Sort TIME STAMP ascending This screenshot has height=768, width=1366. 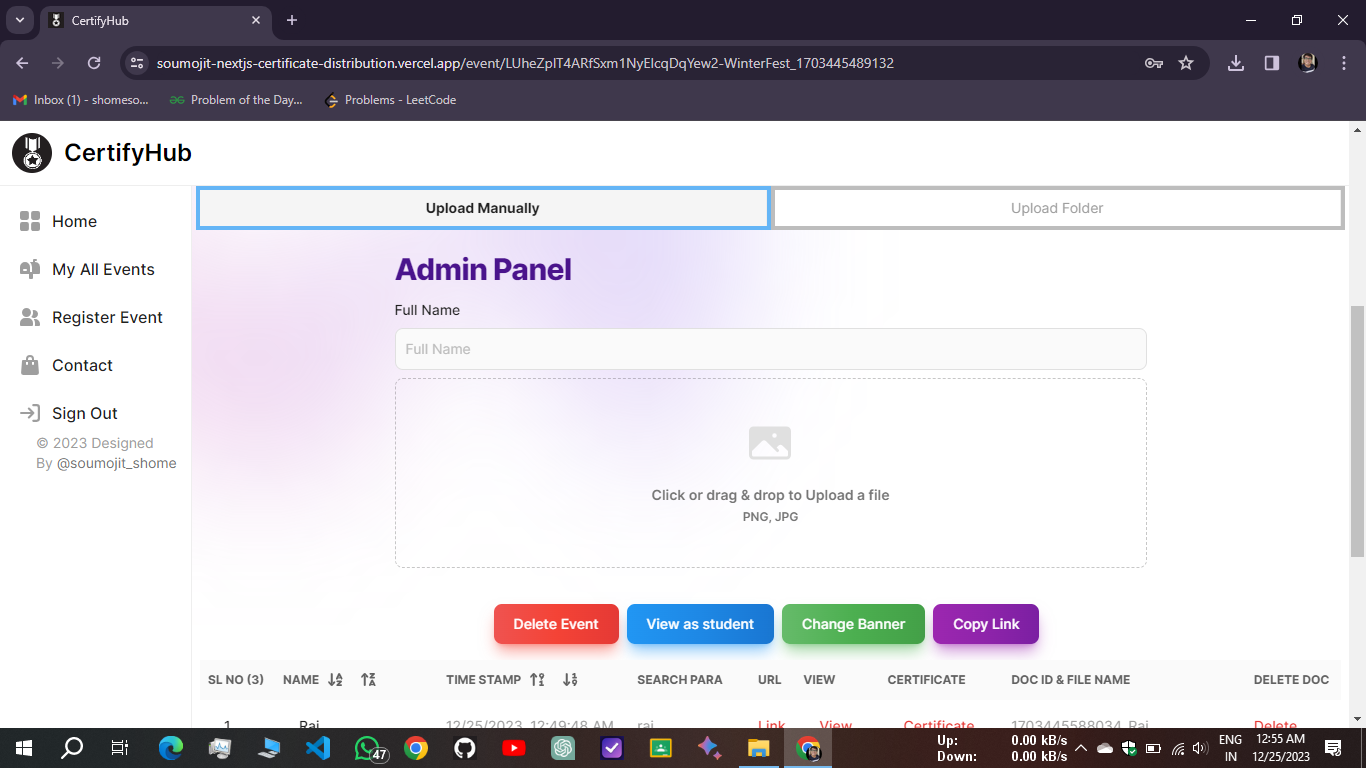pos(537,679)
